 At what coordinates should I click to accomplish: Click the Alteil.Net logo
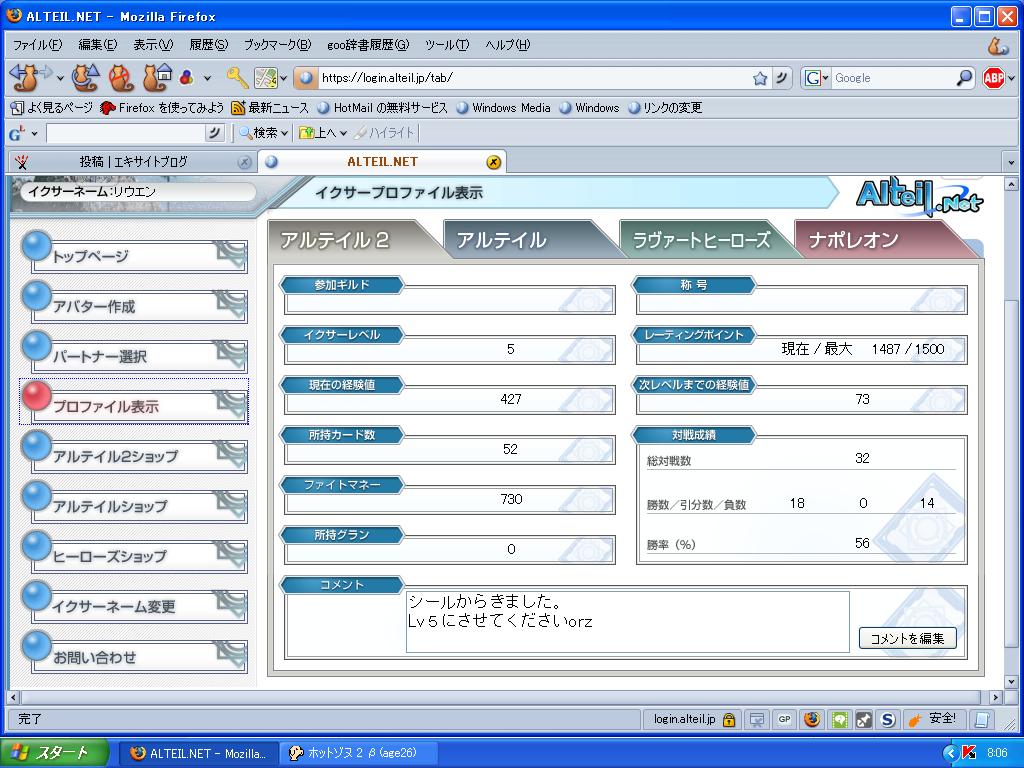point(919,195)
